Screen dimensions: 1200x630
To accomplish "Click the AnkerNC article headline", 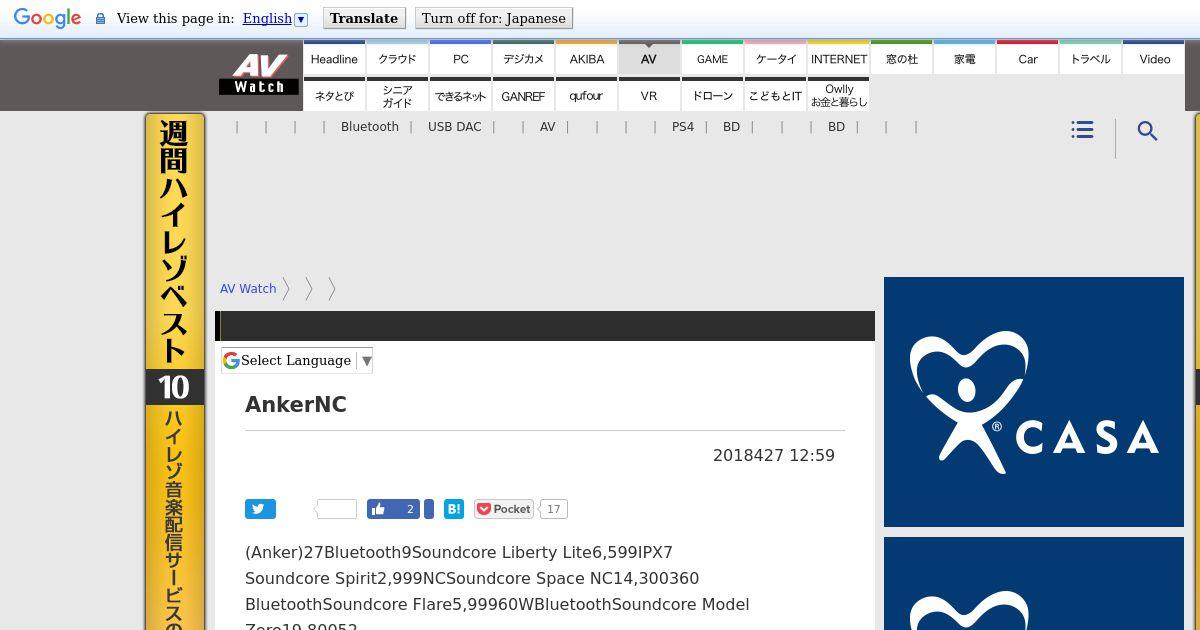I will click(x=296, y=404).
